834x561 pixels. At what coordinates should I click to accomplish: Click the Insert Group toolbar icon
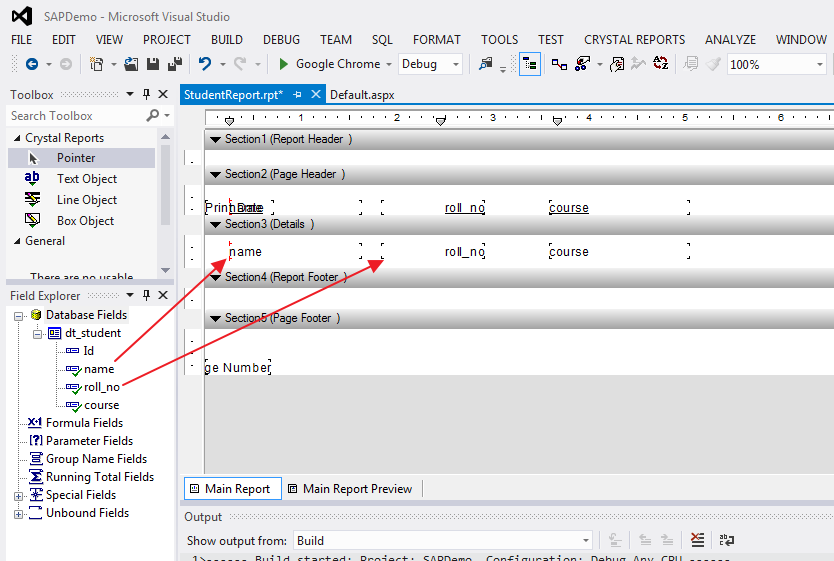559,64
